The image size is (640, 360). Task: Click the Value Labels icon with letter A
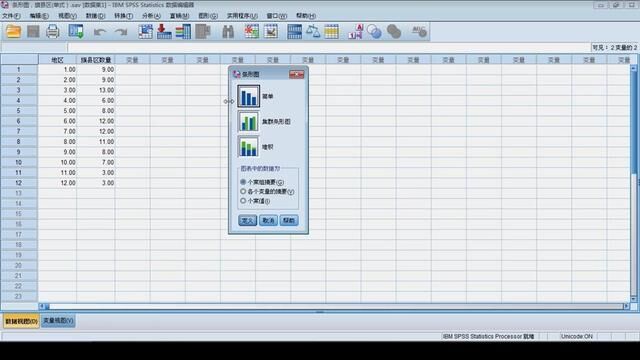click(355, 31)
